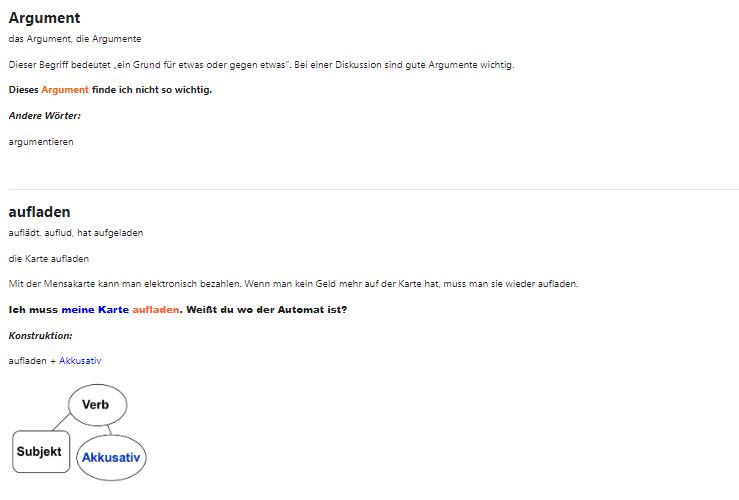The image size is (739, 500).
Task: Click blue 'meine Karte' text
Action: (x=95, y=309)
